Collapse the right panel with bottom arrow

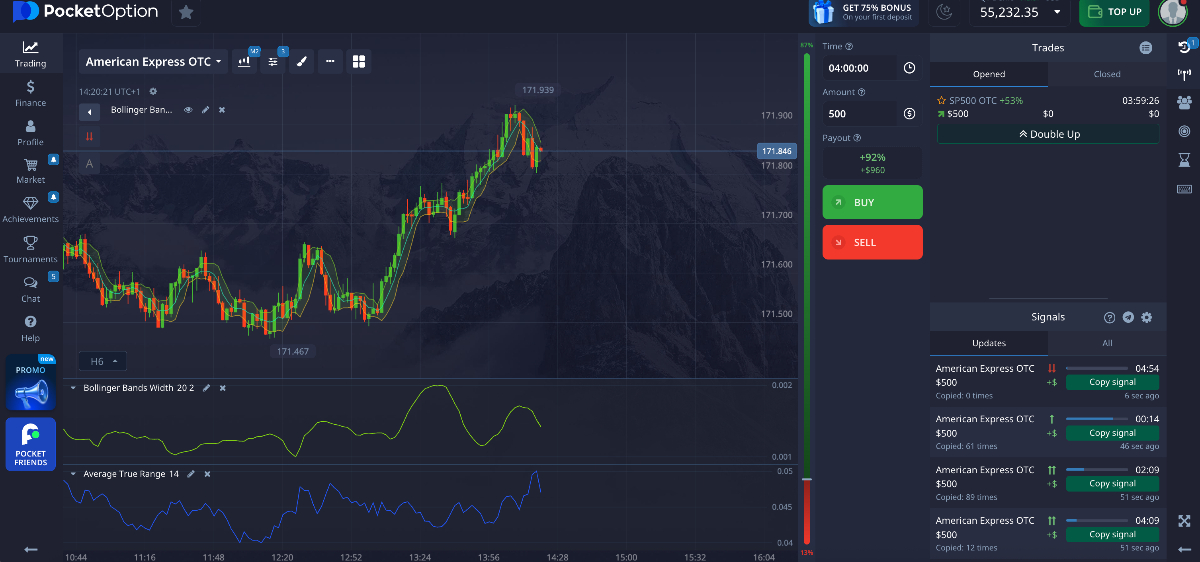(x=1185, y=549)
